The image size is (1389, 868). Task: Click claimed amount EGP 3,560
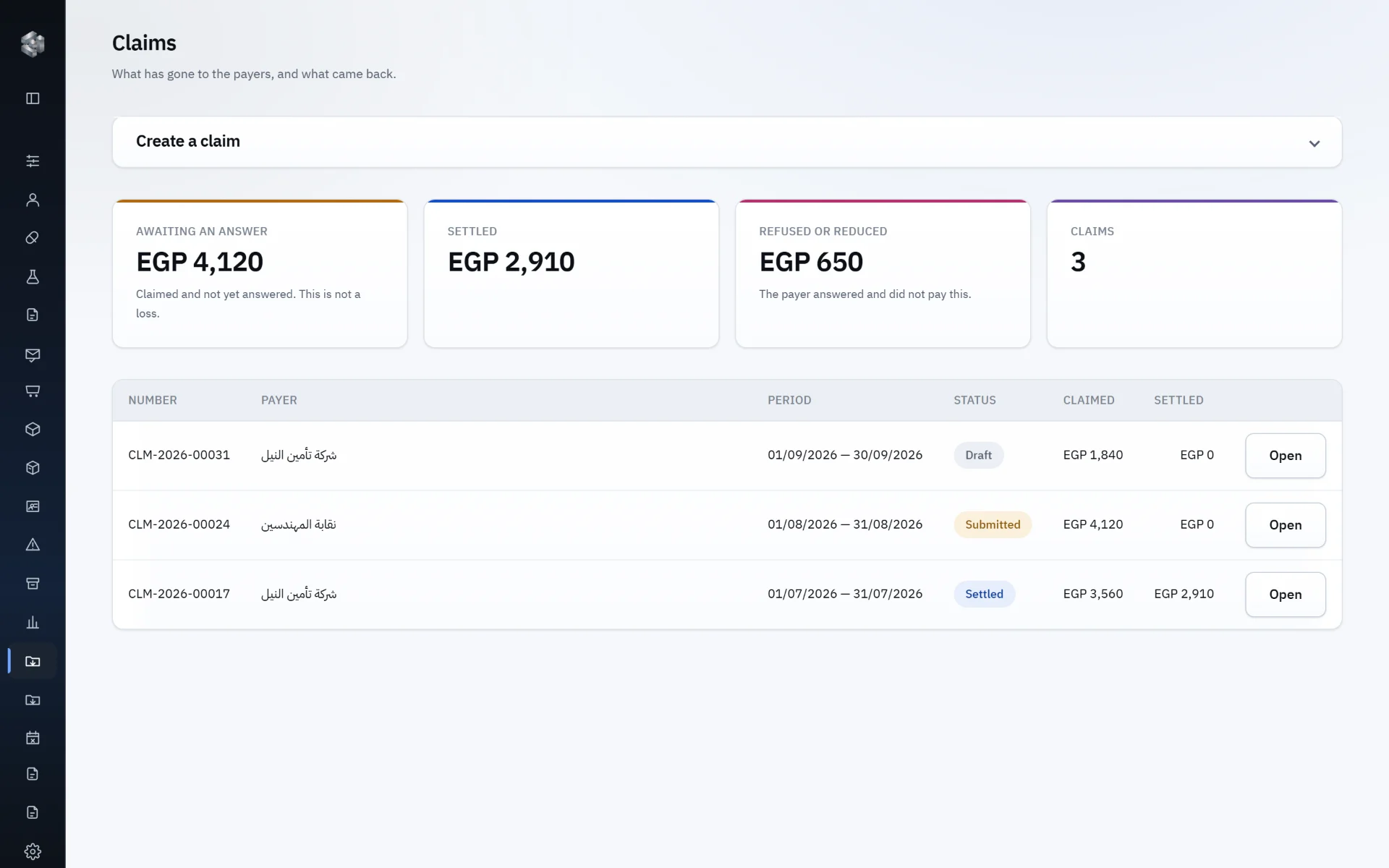[x=1093, y=594]
